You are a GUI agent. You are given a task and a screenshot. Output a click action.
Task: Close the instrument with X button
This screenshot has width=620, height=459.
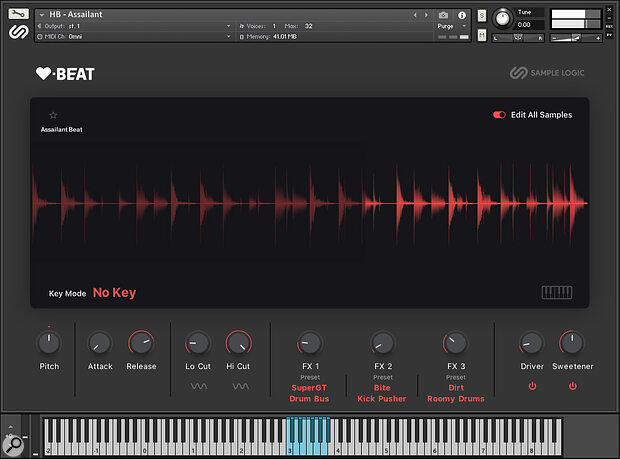(x=609, y=10)
